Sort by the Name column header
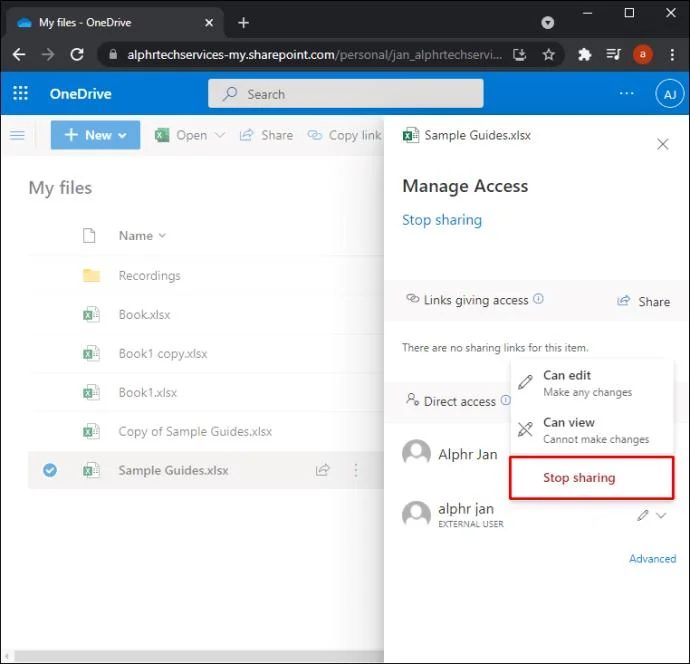This screenshot has height=664, width=690. tap(142, 235)
